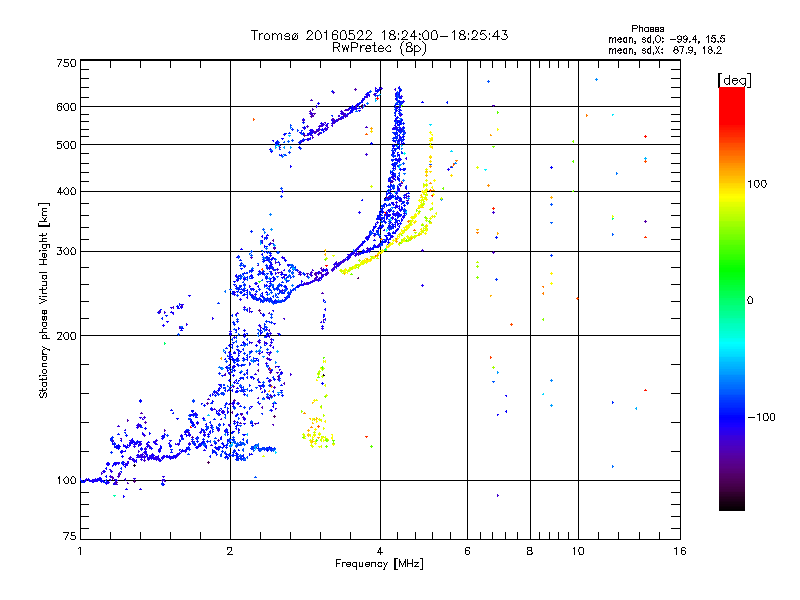The width and height of the screenshot is (800, 600).
Task: Click the y-axis tick label '600'
Action: 66,107
